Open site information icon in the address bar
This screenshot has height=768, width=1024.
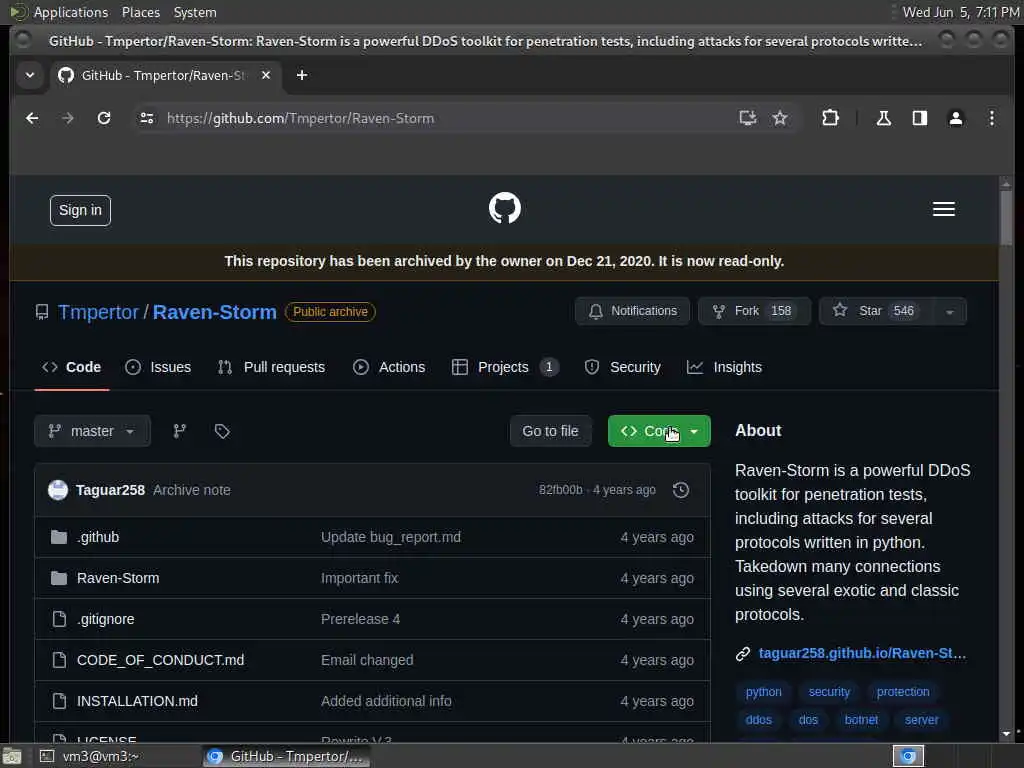147,118
